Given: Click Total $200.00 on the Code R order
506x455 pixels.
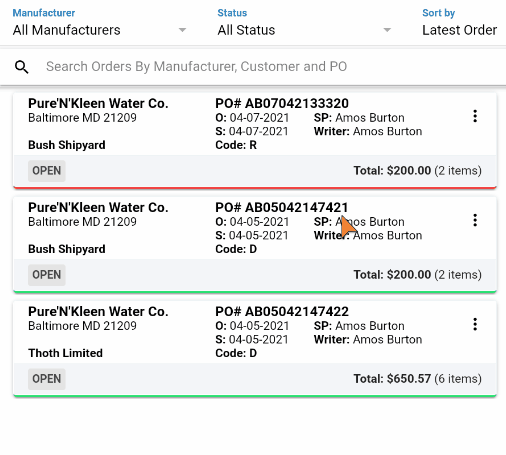Looking at the screenshot, I should (x=392, y=171).
